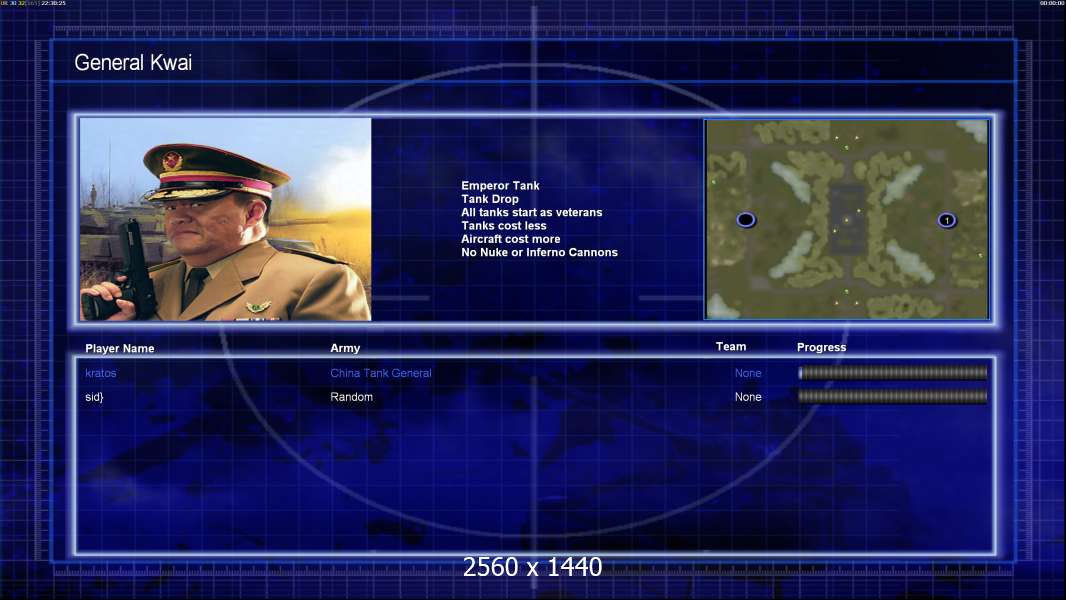
Task: Select player name kratos
Action: pos(101,373)
